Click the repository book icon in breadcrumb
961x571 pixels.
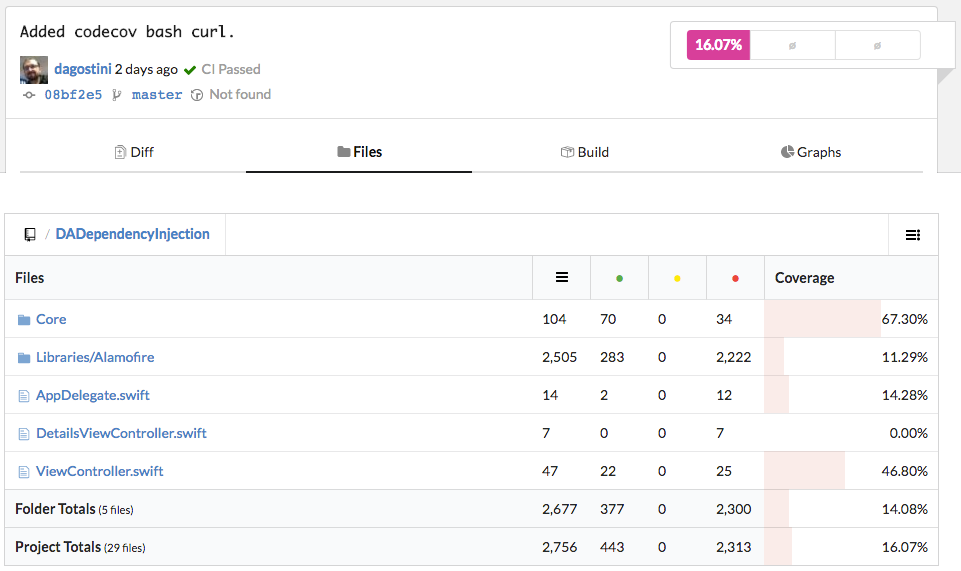click(30, 235)
